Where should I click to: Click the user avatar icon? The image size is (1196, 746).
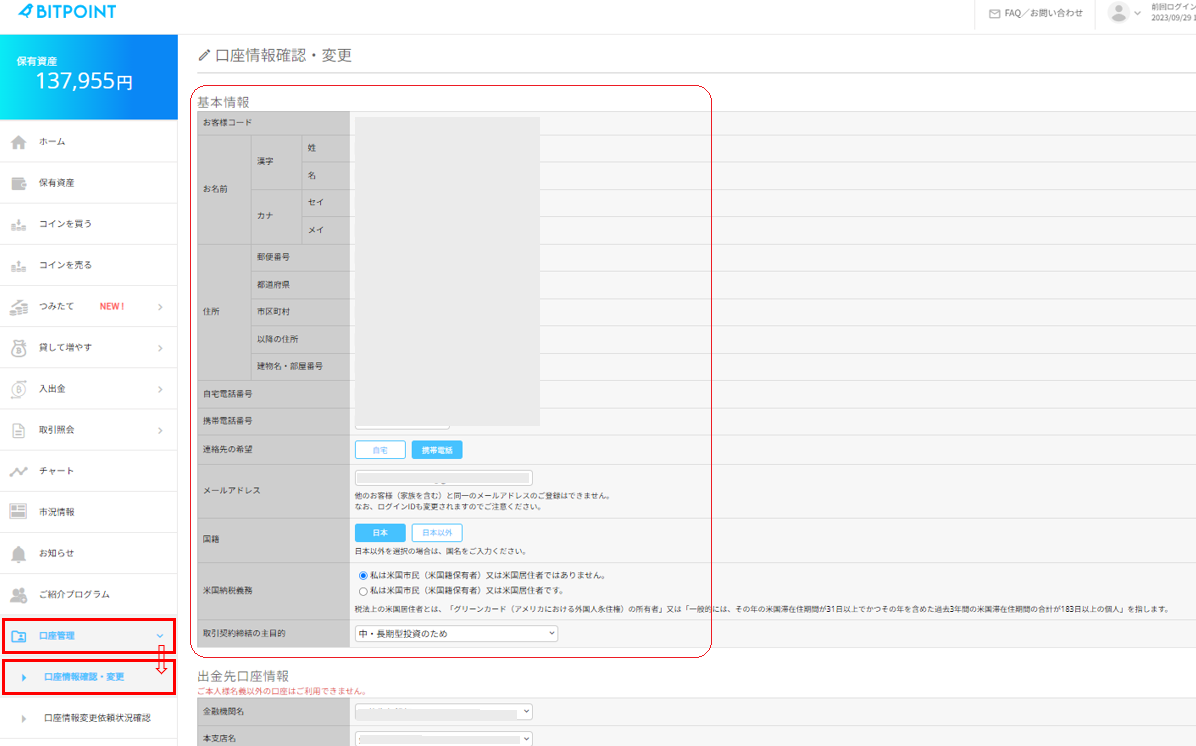coord(1118,13)
